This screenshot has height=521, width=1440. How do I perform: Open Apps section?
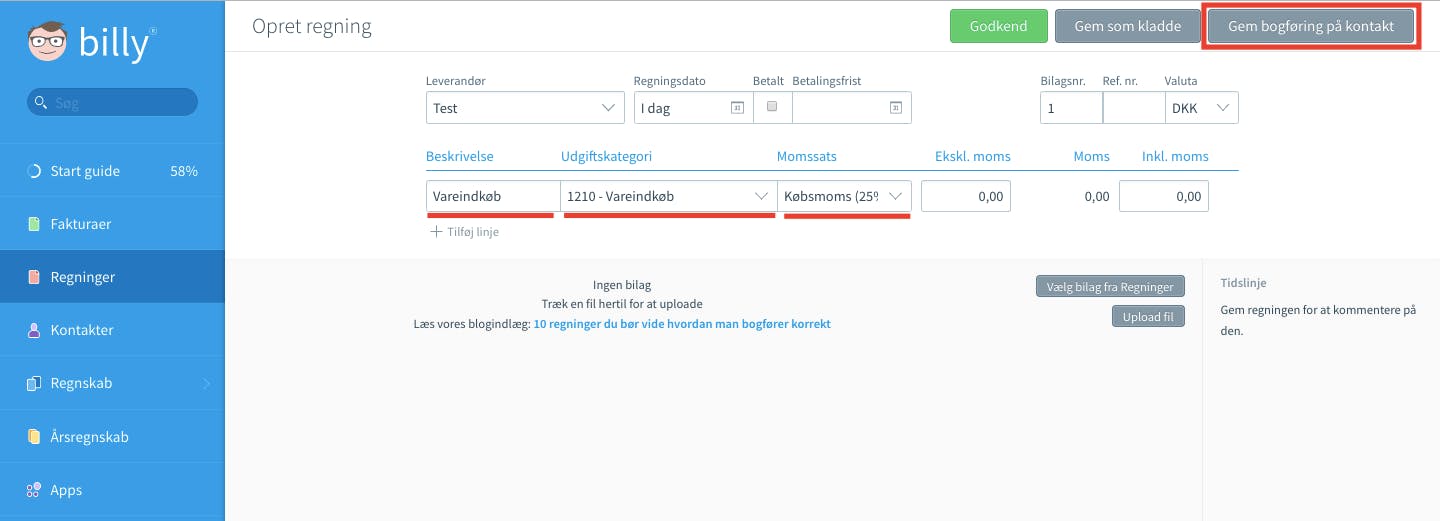point(112,490)
